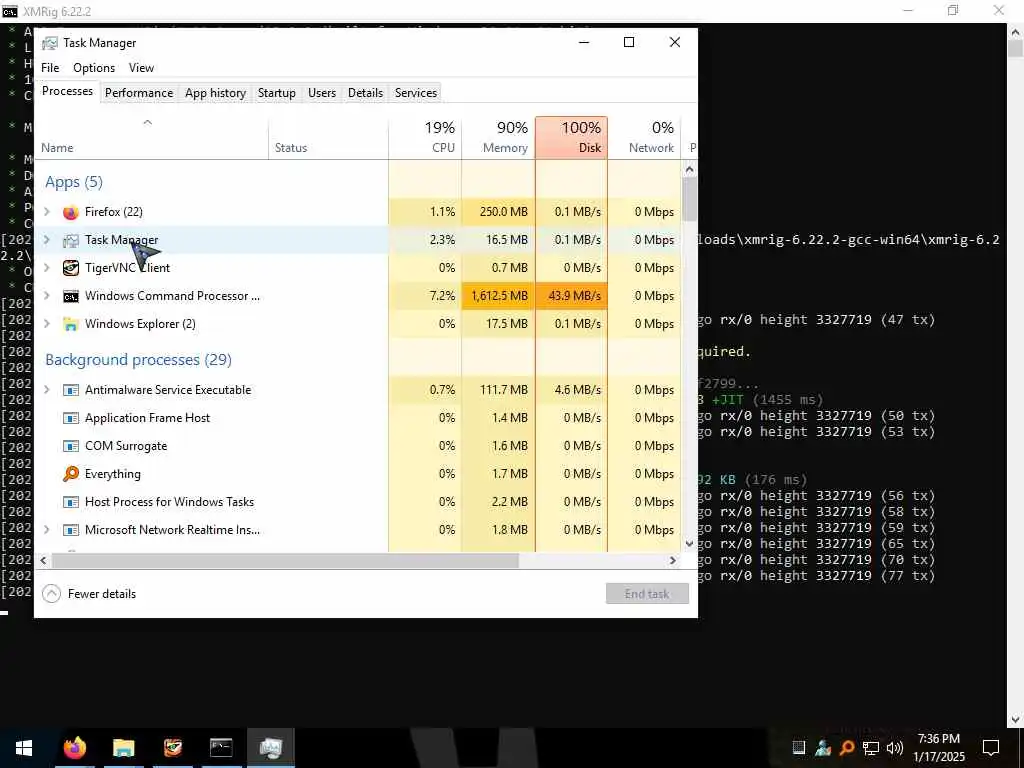Click the XMRig console title bar icon

coord(10,11)
